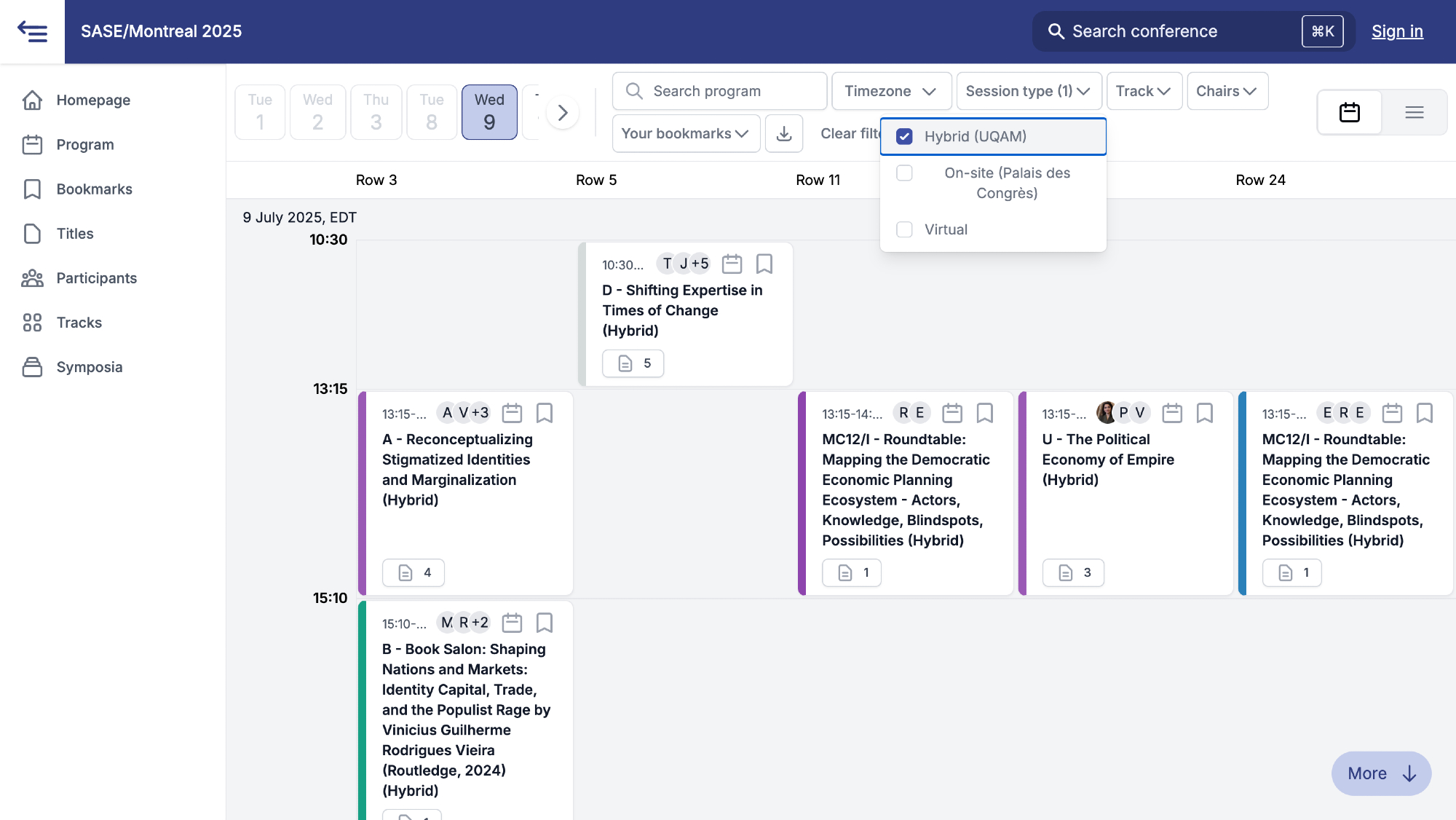The height and width of the screenshot is (820, 1456).
Task: Enable the Virtual session type
Action: pos(904,229)
